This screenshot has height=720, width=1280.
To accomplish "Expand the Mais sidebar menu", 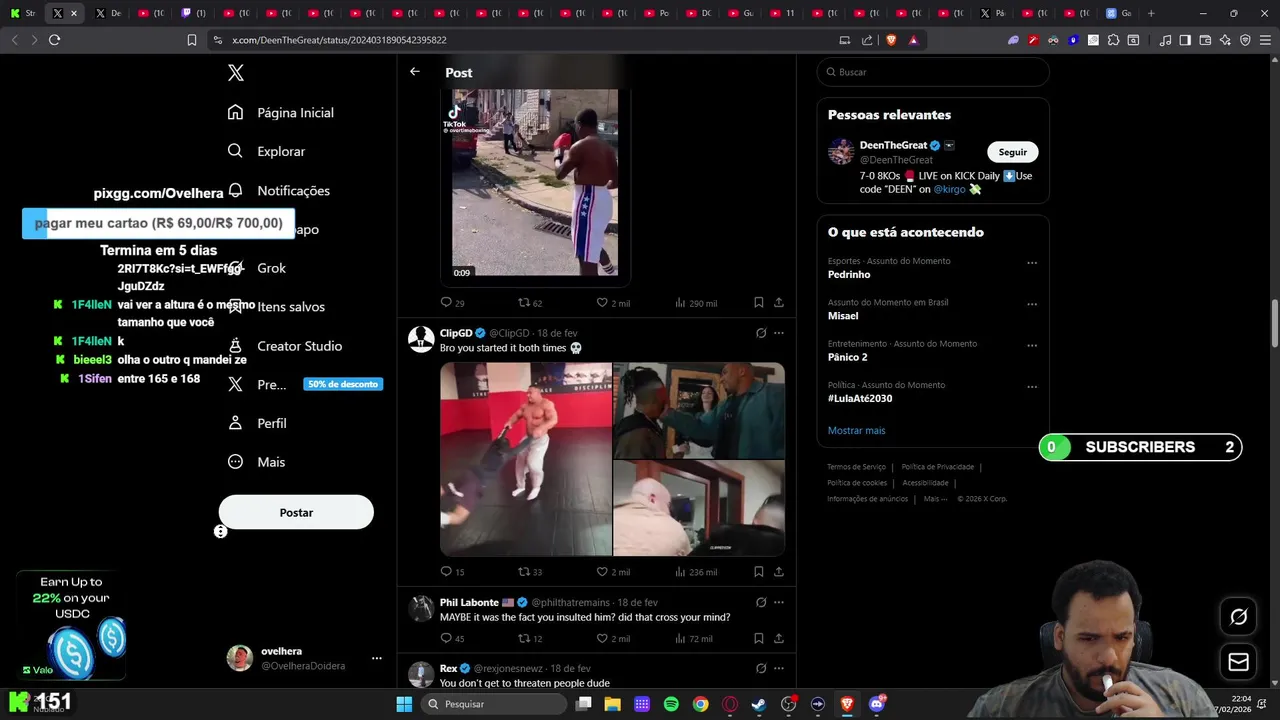I will [x=256, y=462].
